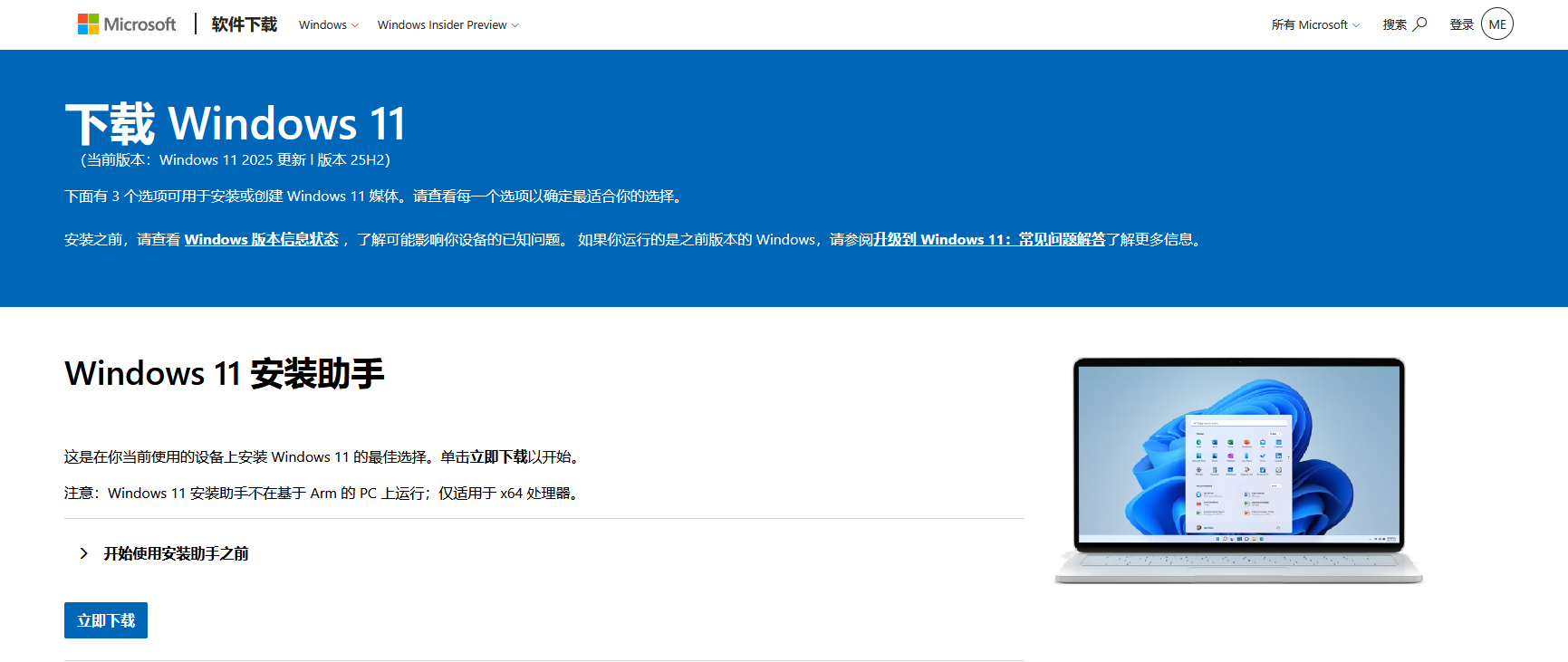
Task: Open the search magnifier icon
Action: pos(1420,24)
